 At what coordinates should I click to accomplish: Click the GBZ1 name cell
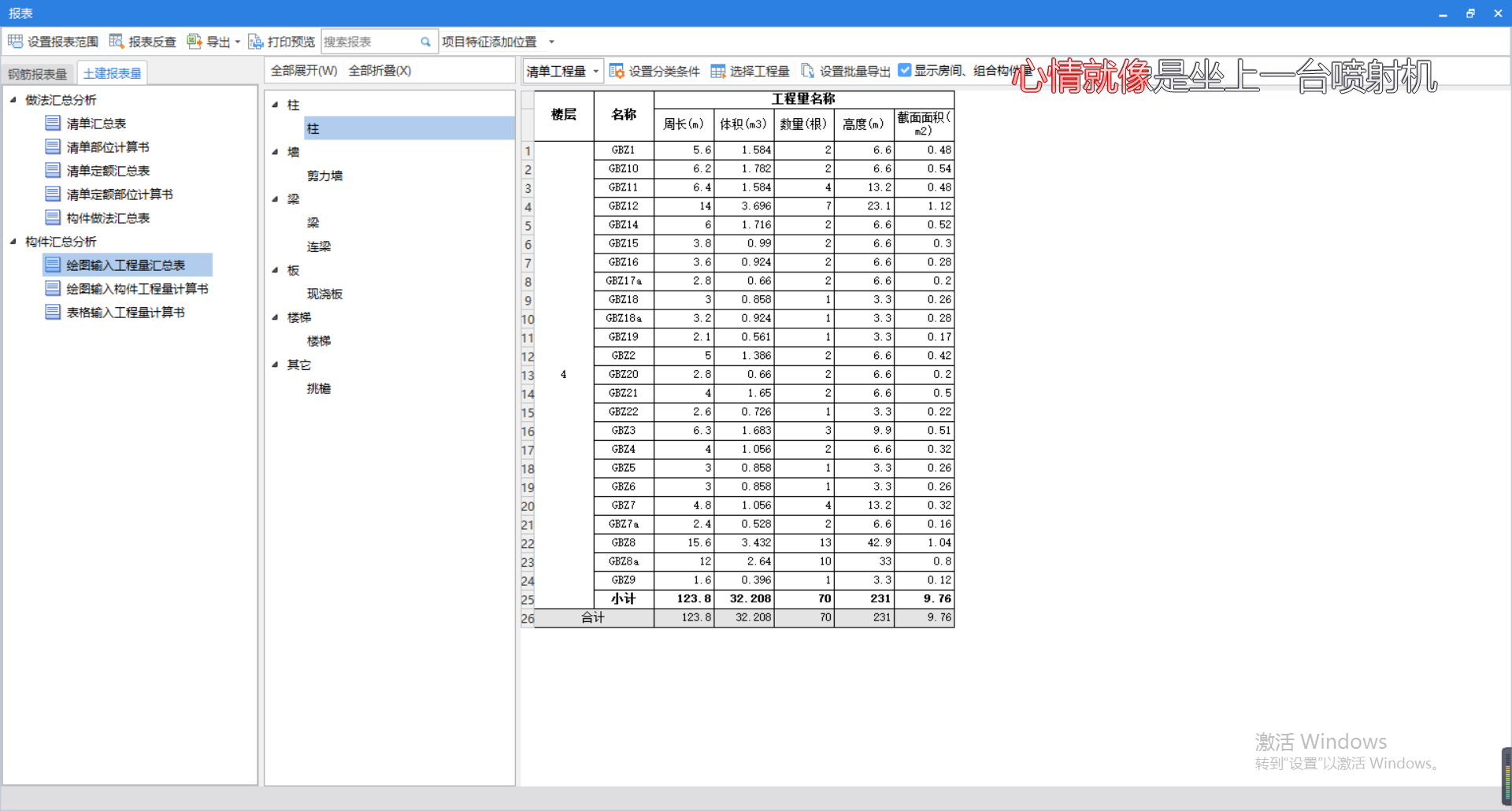(624, 150)
